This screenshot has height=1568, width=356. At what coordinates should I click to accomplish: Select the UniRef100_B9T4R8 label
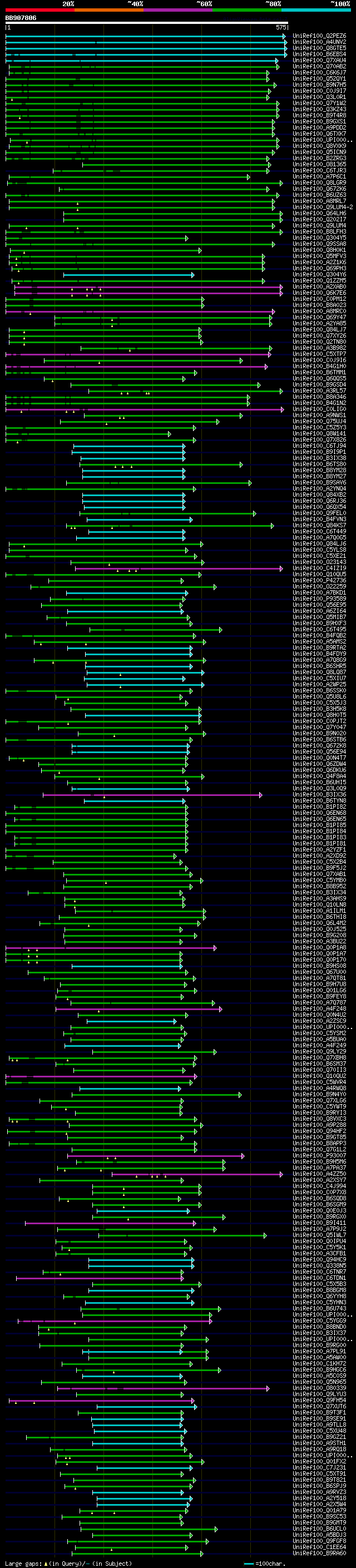[319, 116]
